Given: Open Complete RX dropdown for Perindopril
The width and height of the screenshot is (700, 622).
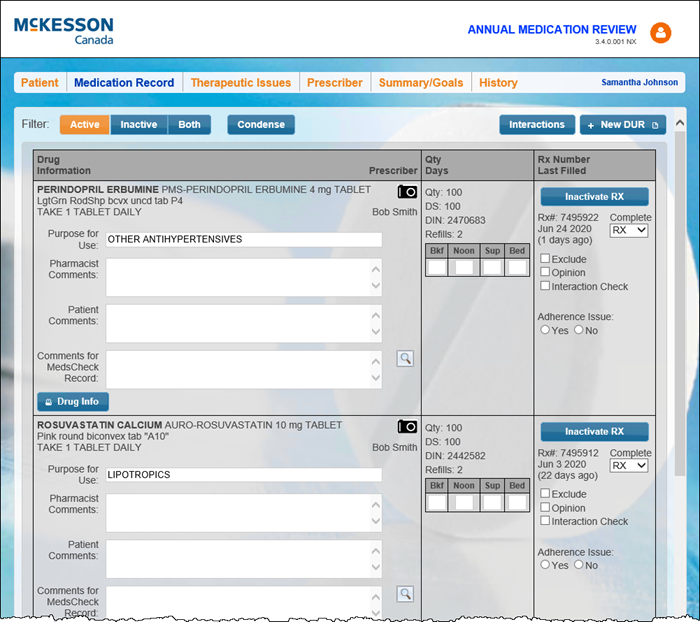Looking at the screenshot, I should (x=629, y=230).
